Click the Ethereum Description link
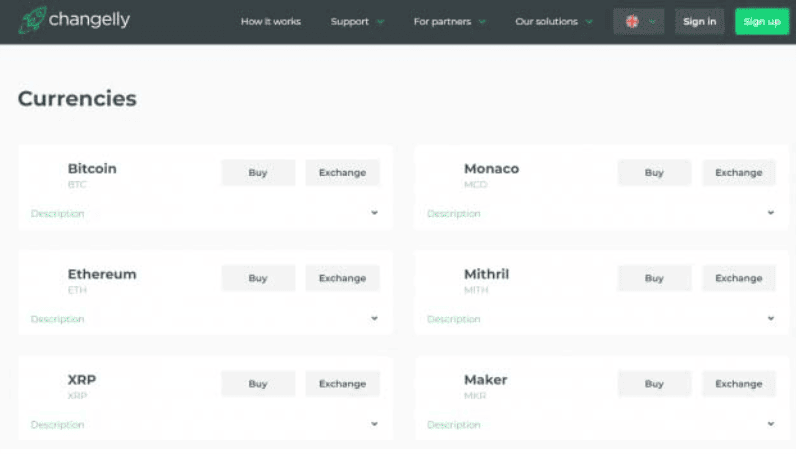 coord(57,319)
